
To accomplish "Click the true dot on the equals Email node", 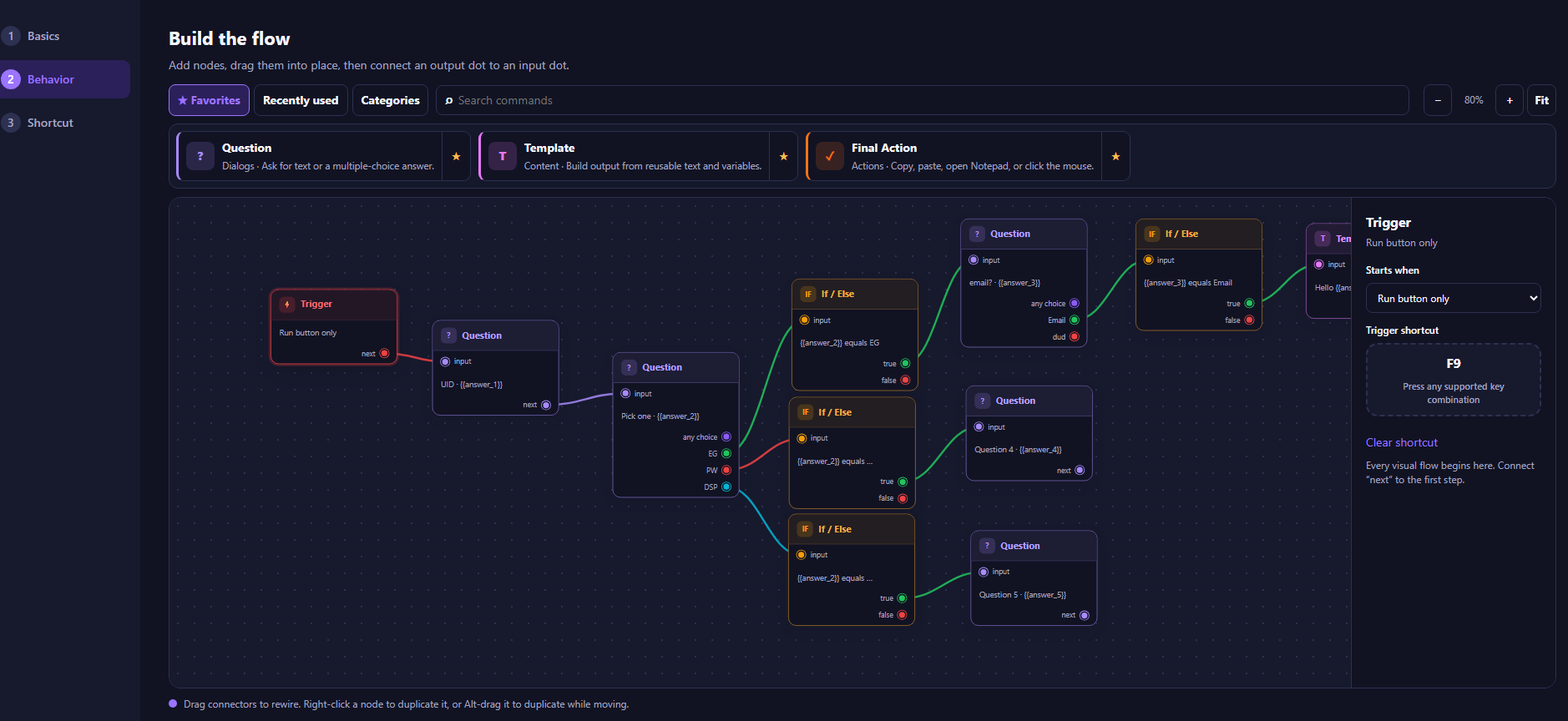I will click(x=1249, y=304).
